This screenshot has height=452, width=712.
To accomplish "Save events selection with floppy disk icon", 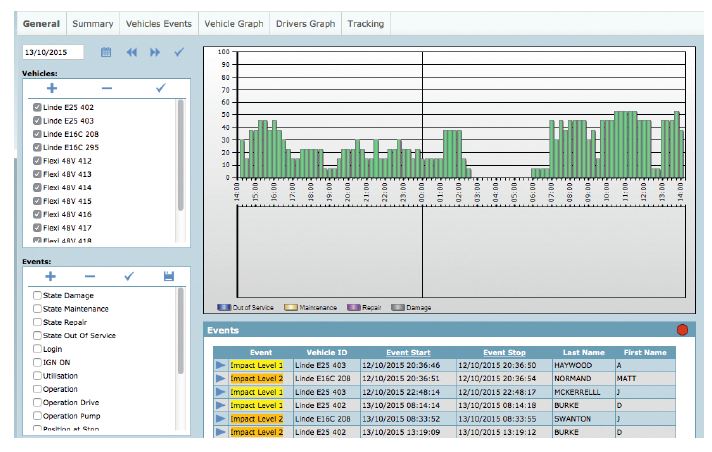I will point(169,276).
